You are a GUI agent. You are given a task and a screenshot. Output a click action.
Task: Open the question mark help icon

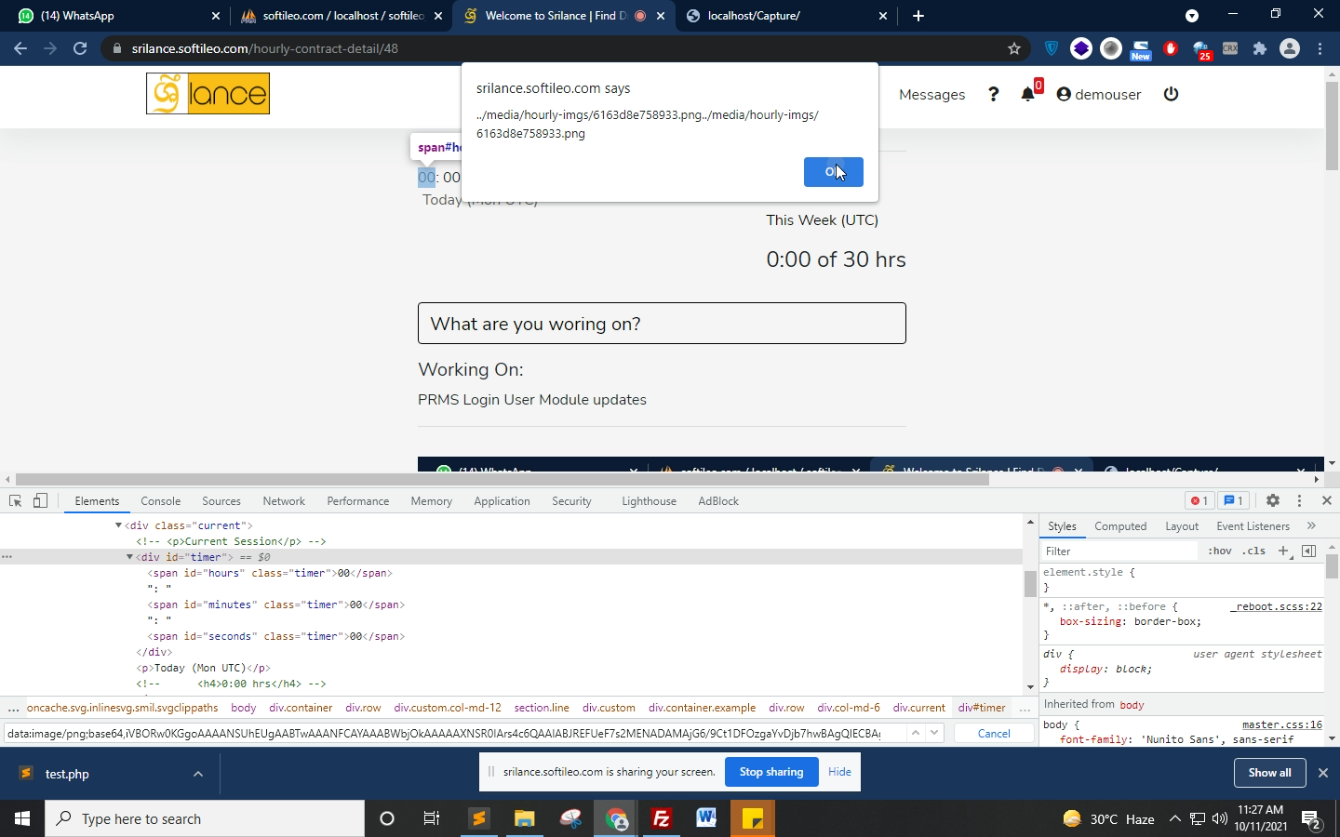point(993,94)
